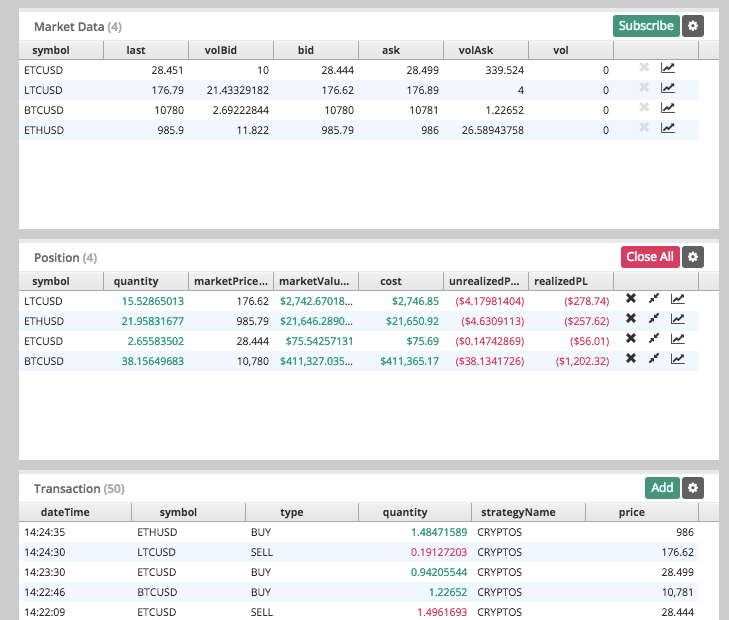Close the LTCUSD position with X icon
729x620 pixels.
point(631,299)
